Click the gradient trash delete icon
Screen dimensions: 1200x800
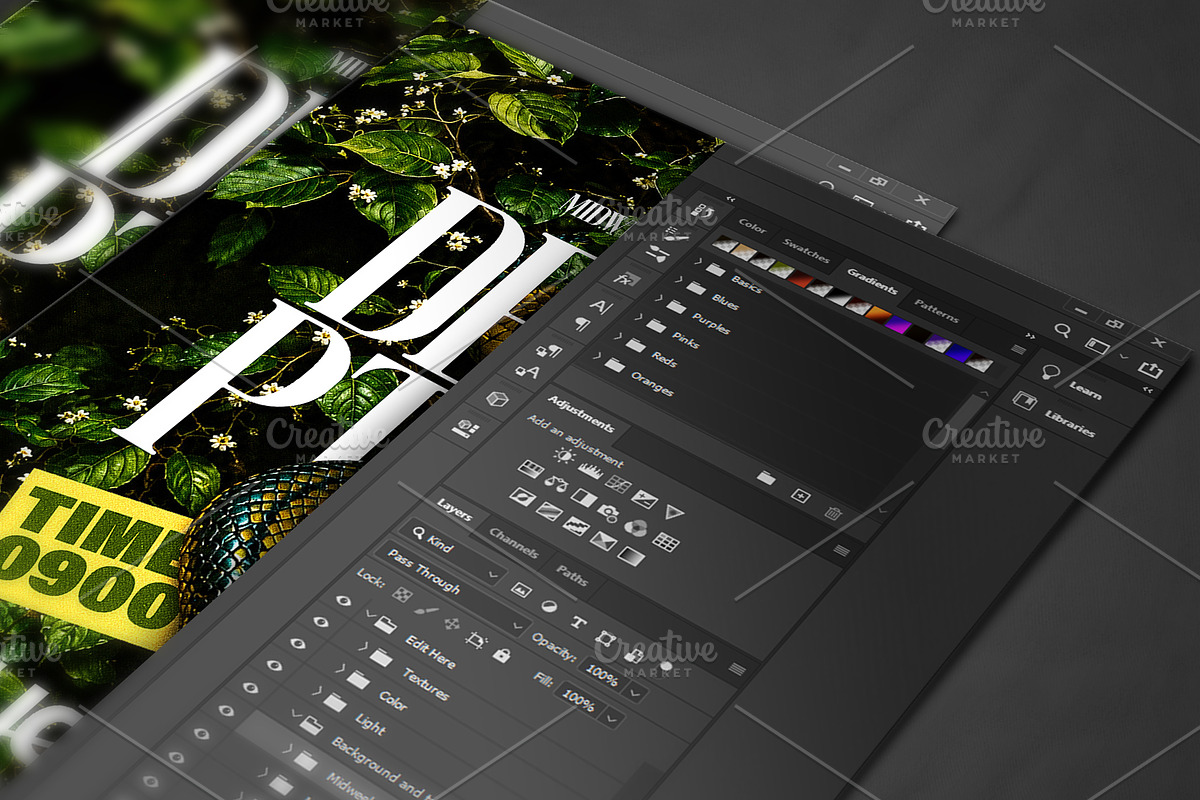[x=832, y=513]
